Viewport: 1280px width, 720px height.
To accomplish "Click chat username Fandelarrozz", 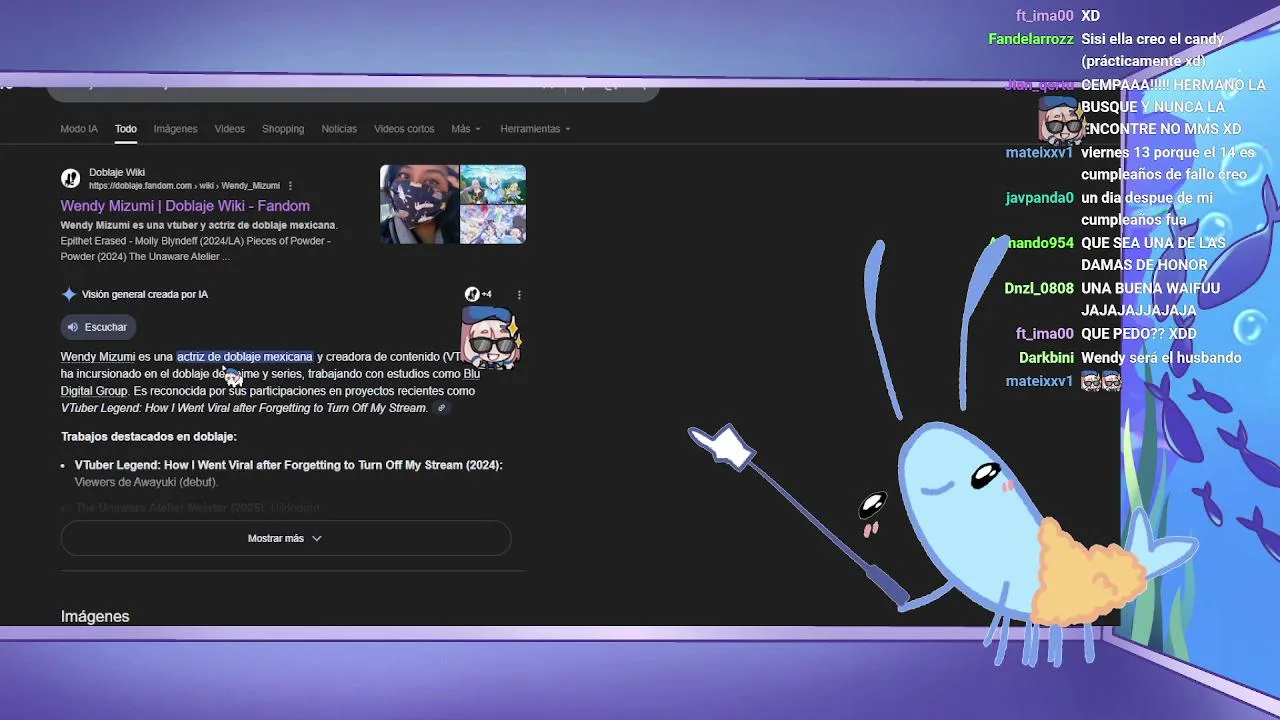I will 1031,39.
